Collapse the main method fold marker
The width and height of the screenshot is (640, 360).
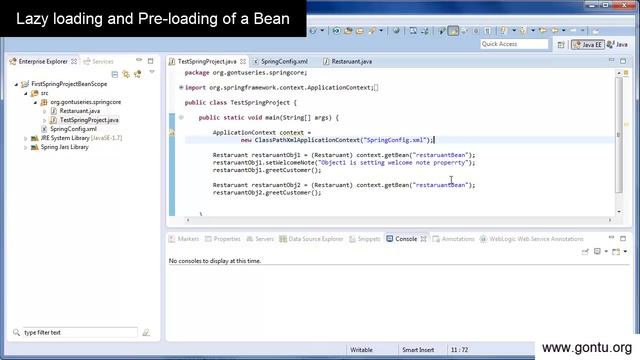tap(181, 118)
